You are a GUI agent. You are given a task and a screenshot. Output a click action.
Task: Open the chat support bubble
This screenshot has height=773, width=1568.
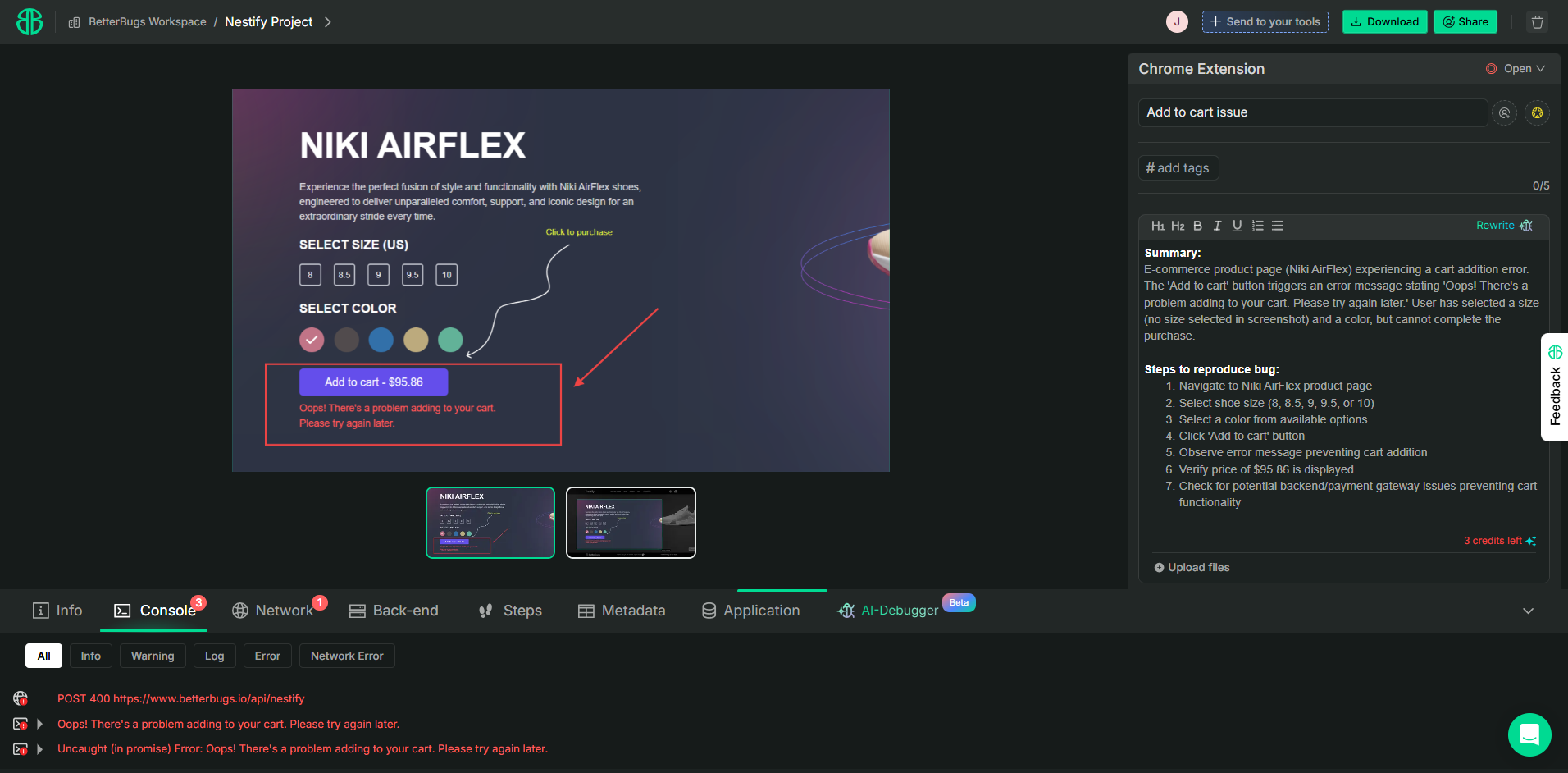coord(1529,734)
